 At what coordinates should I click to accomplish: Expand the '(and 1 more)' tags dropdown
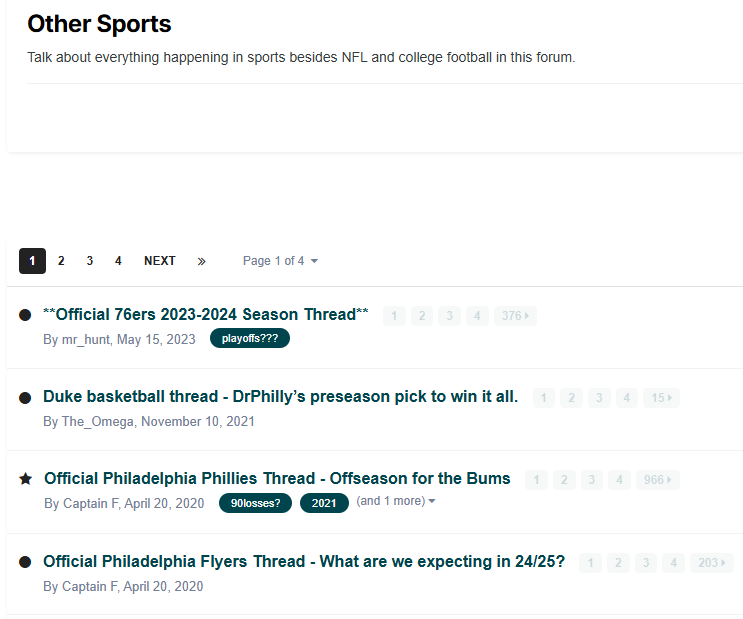click(396, 501)
